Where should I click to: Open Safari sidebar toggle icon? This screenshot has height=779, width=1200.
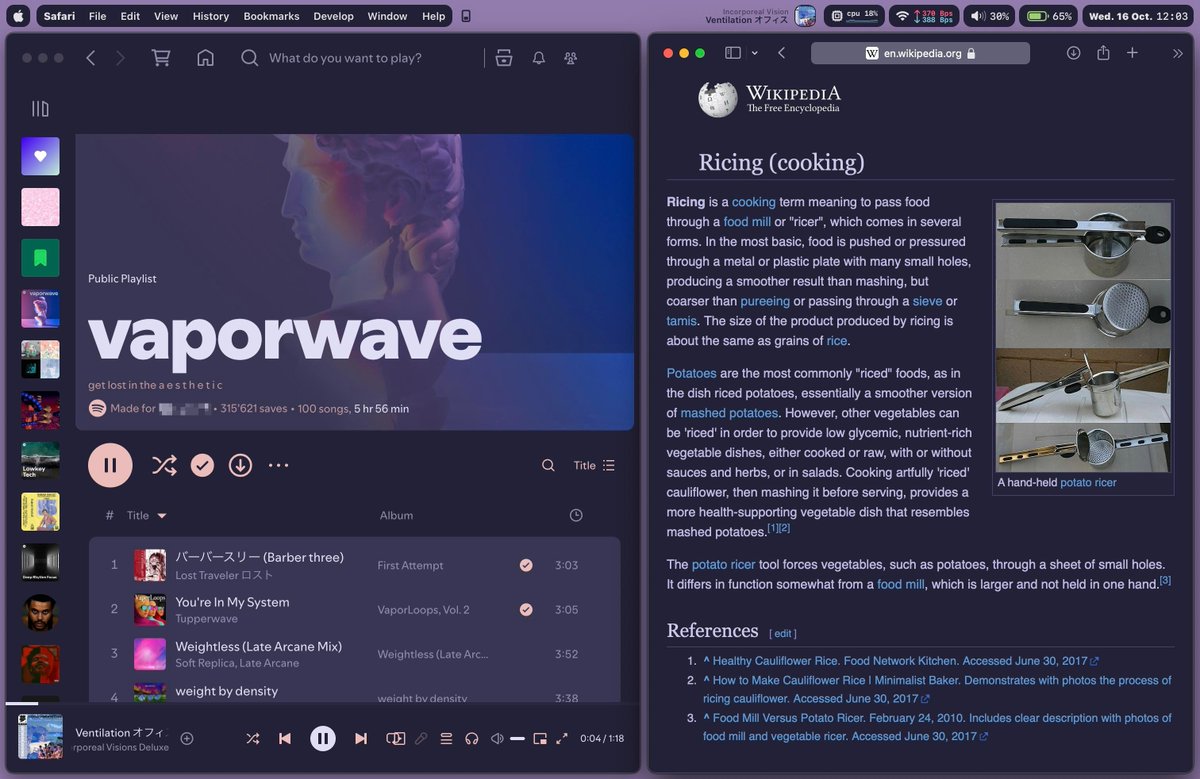[x=733, y=53]
